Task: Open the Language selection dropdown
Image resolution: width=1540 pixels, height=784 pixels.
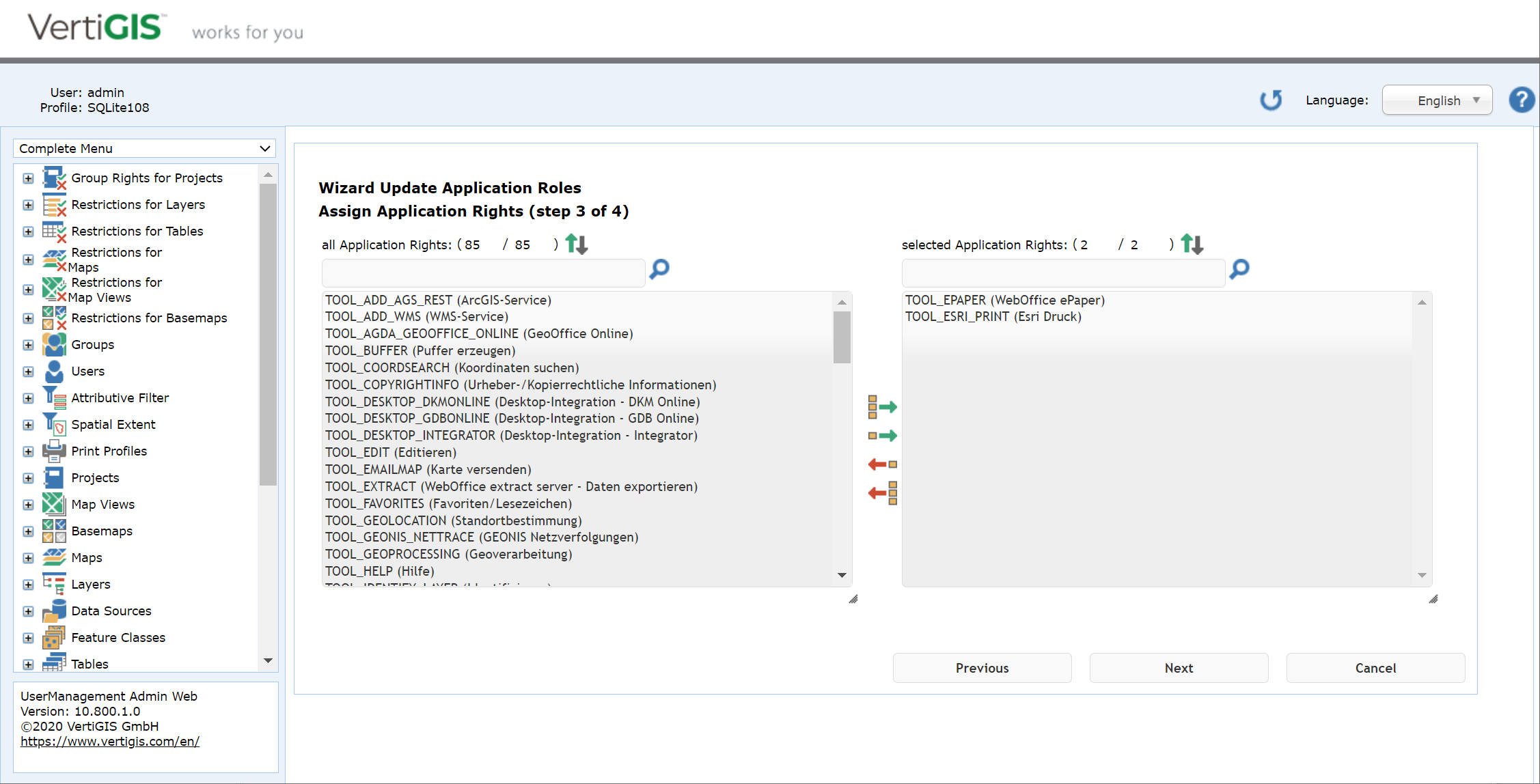Action: coord(1437,100)
